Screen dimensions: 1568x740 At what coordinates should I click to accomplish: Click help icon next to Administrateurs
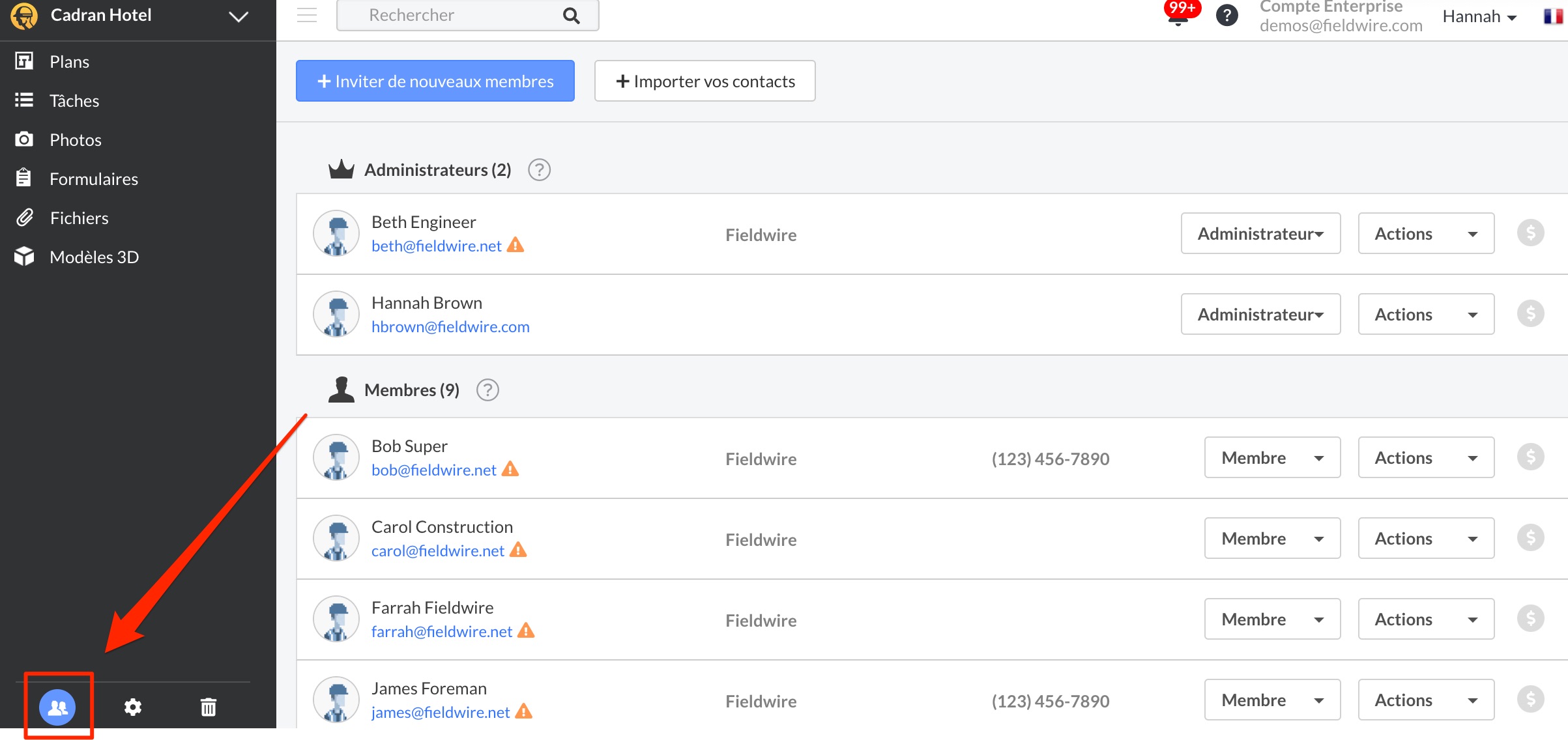(x=539, y=170)
